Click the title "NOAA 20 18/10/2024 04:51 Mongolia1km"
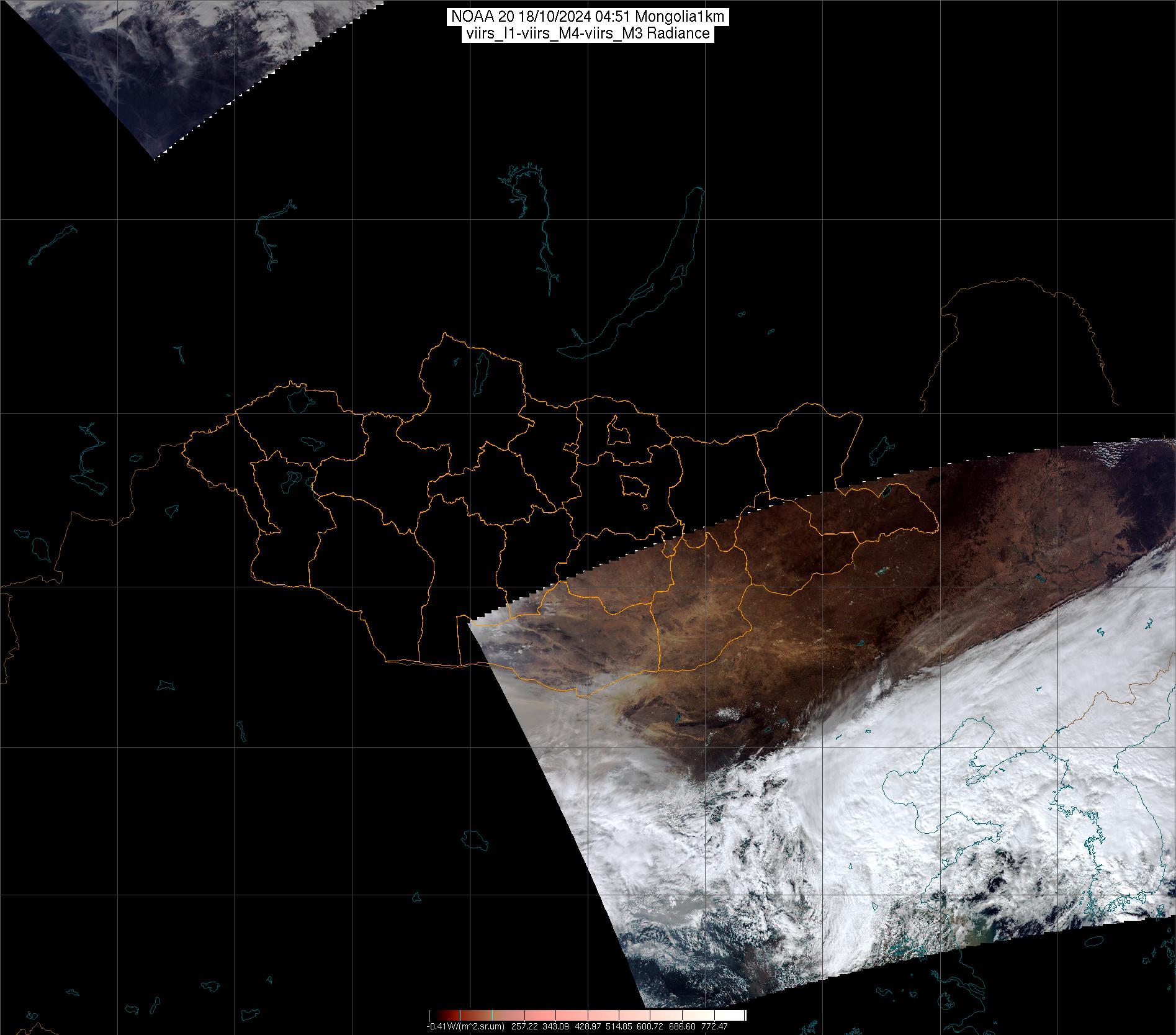1176x1035 pixels. click(x=588, y=17)
